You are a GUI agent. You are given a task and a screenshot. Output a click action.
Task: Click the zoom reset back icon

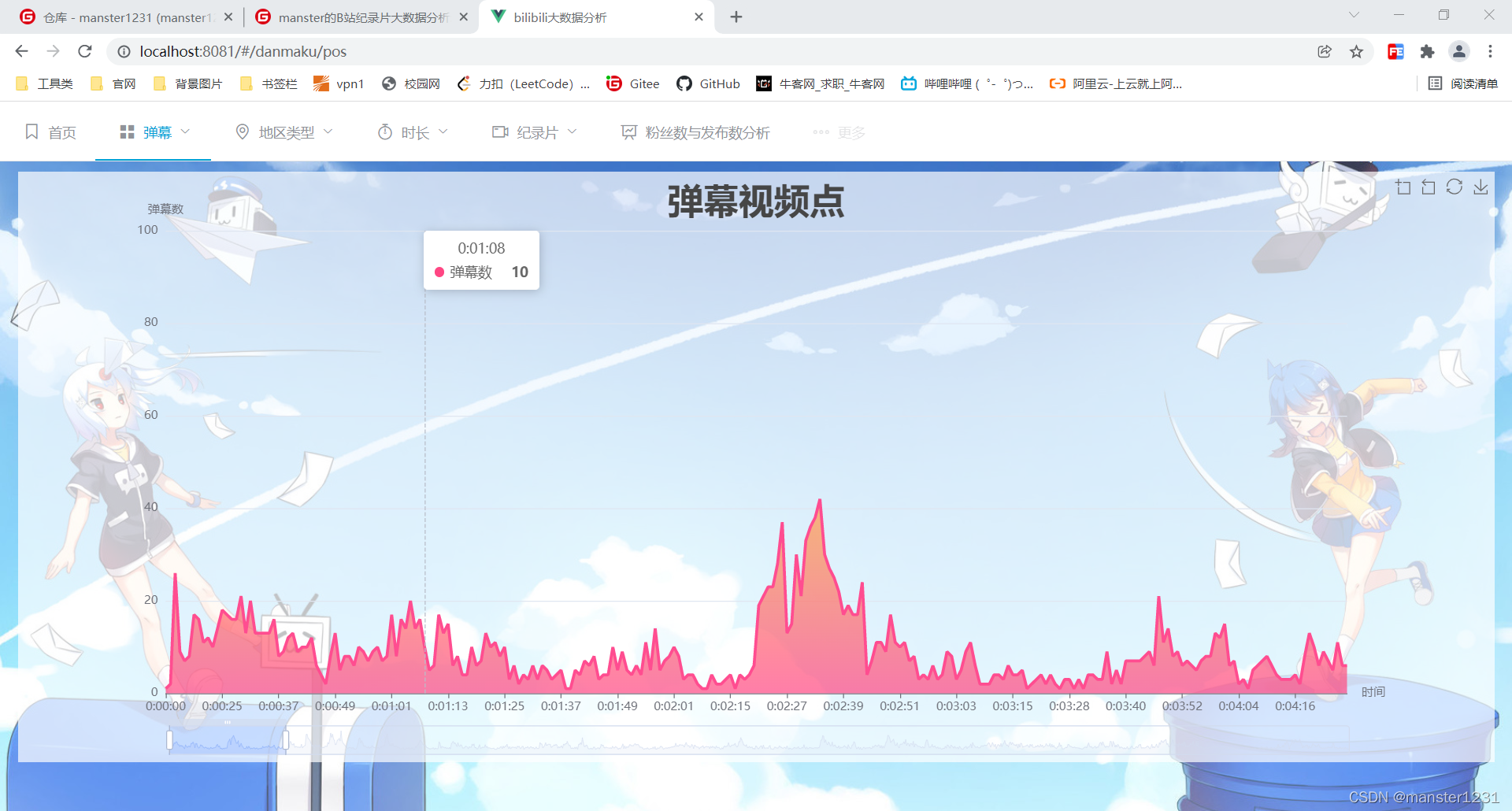(x=1429, y=187)
